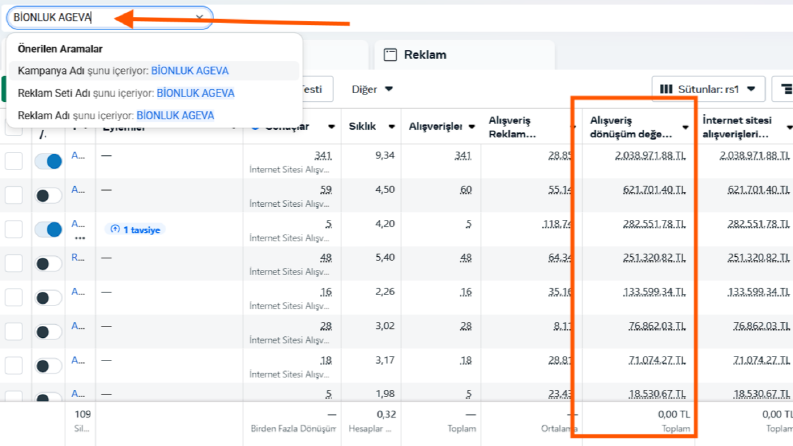Click conversion value 133.599,34 TL in dönüşüm column

pos(654,292)
